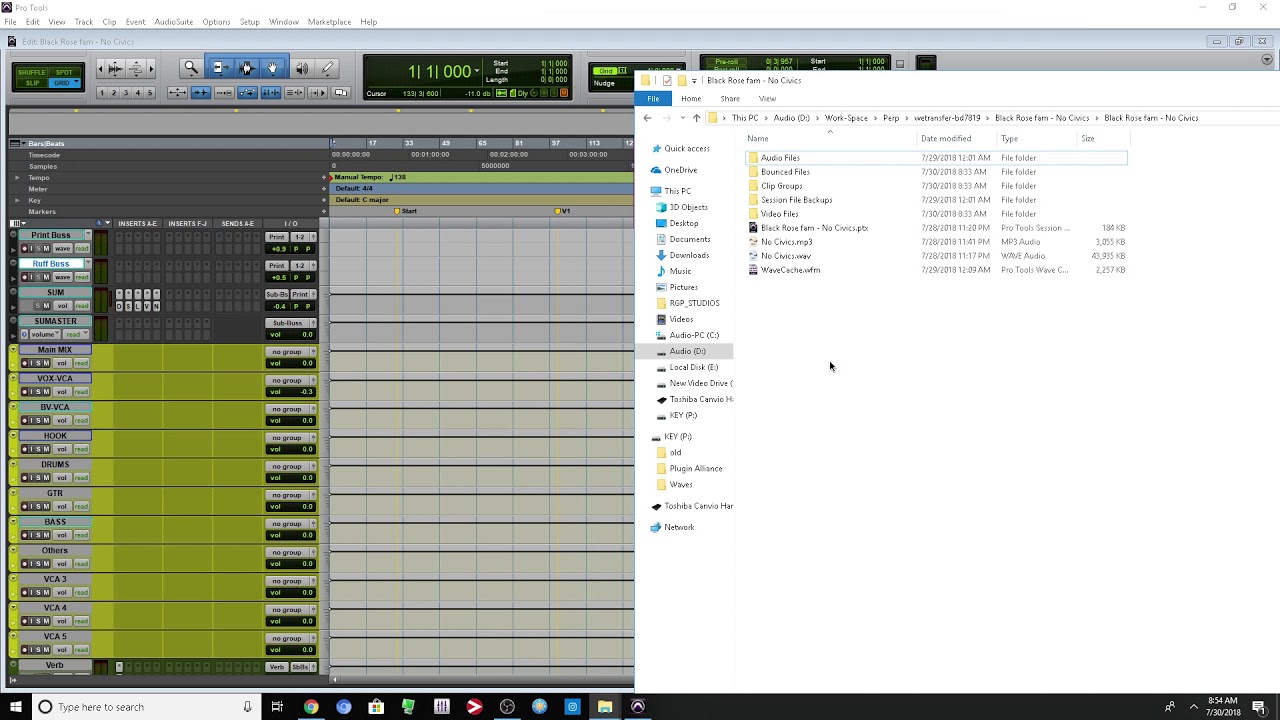Open the Plugin Alliance folder in sidebar
Screen dimensions: 1280x720
click(x=695, y=468)
